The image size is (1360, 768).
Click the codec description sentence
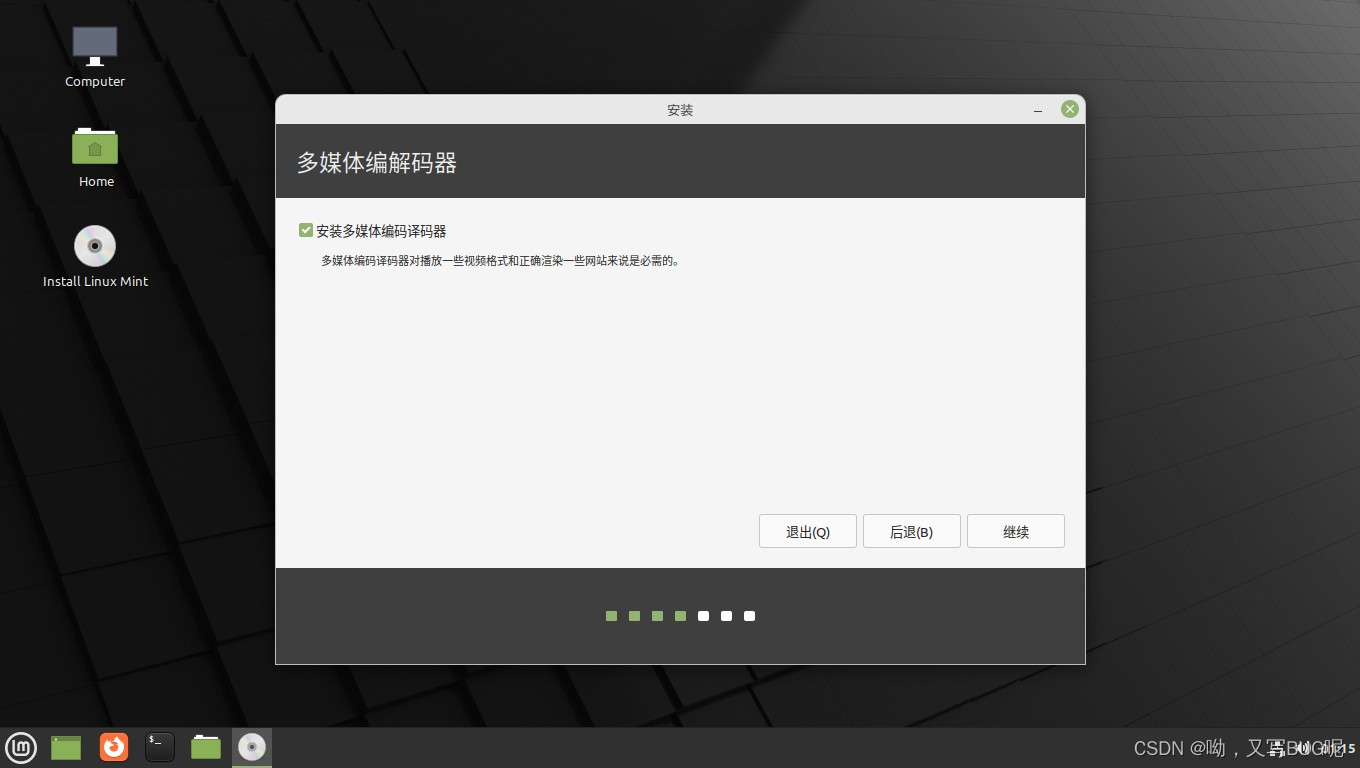500,261
